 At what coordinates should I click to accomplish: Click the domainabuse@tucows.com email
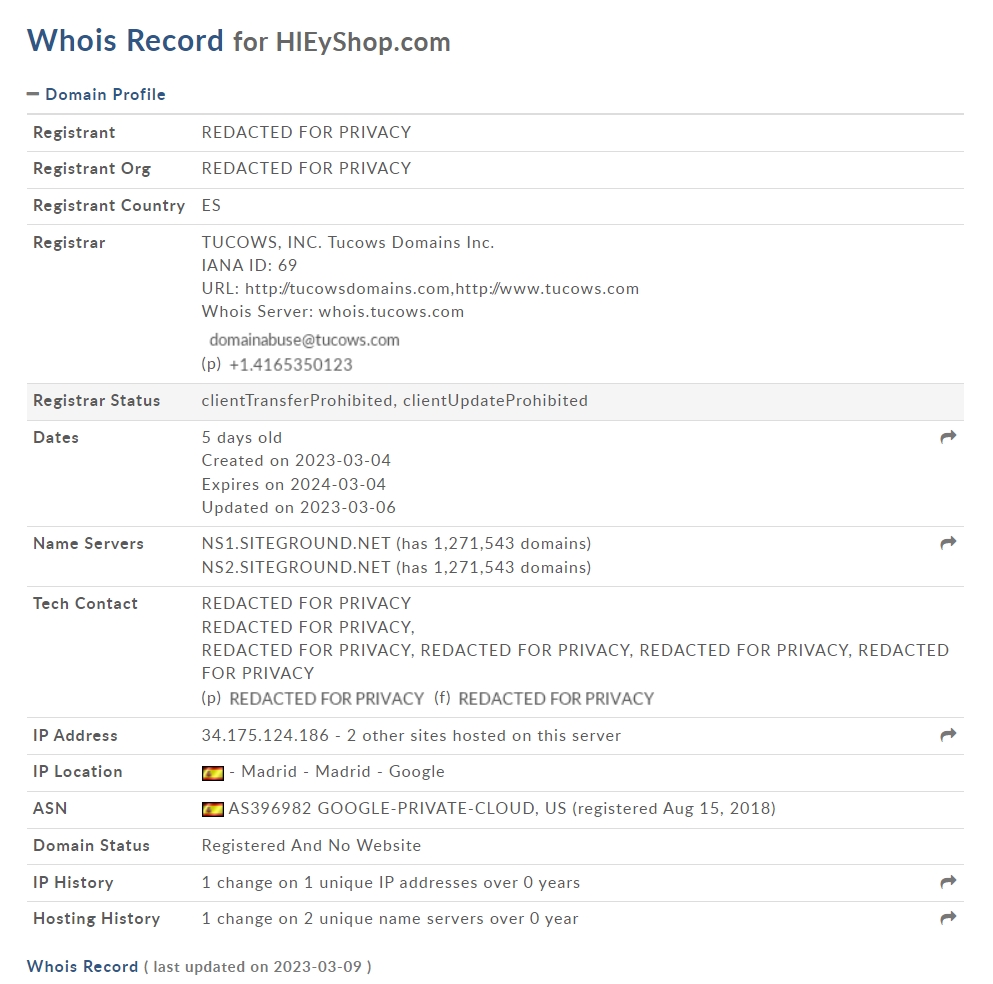pyautogui.click(x=305, y=340)
